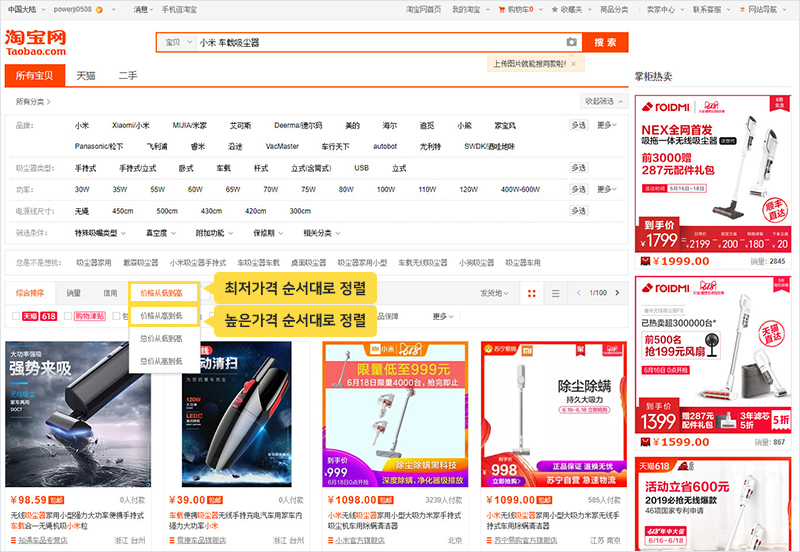The image size is (800, 552).
Task: Open the 真空度 filter dropdown
Action: pyautogui.click(x=161, y=233)
